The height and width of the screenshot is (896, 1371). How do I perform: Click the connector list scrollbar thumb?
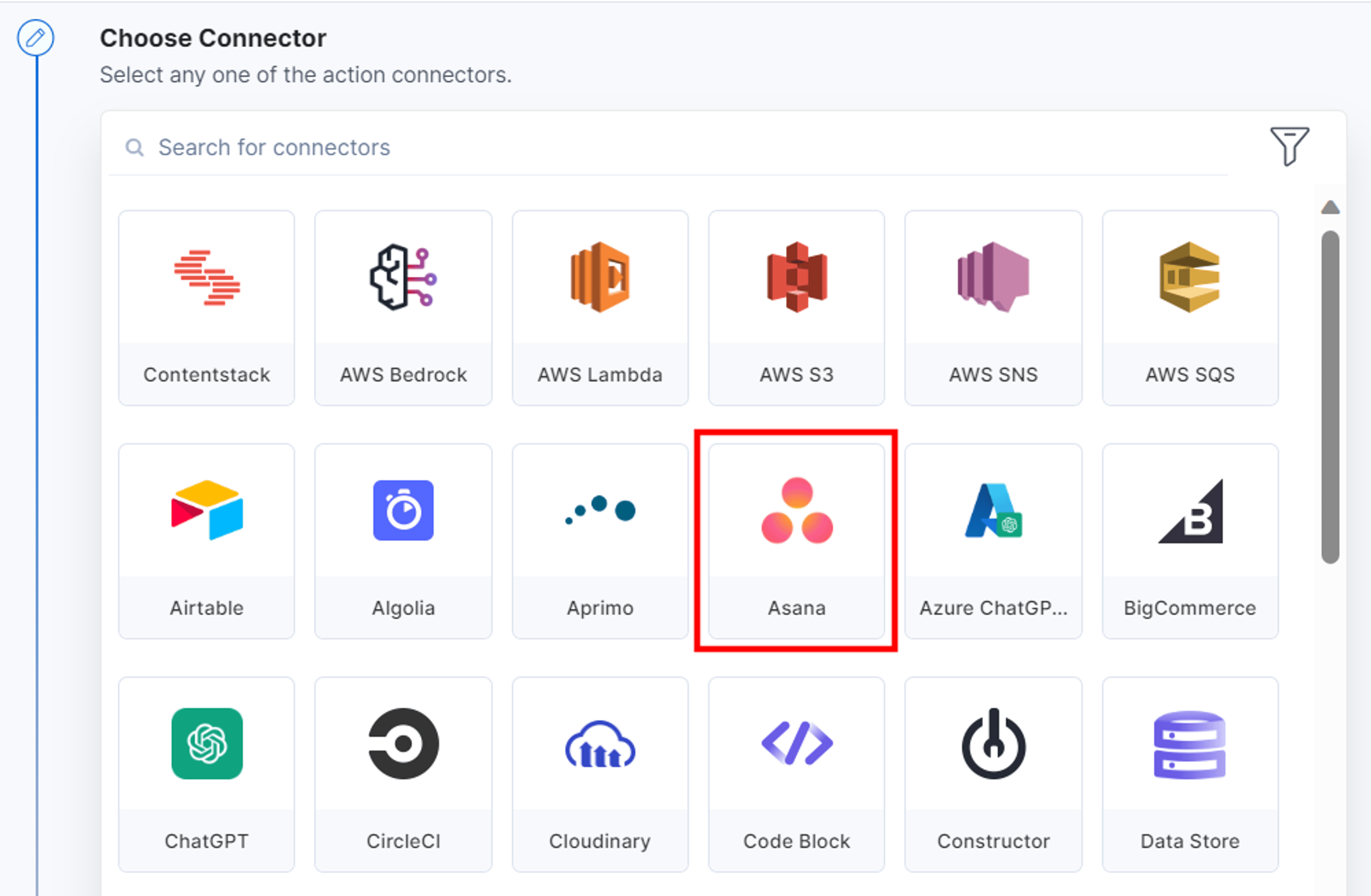click(x=1330, y=397)
